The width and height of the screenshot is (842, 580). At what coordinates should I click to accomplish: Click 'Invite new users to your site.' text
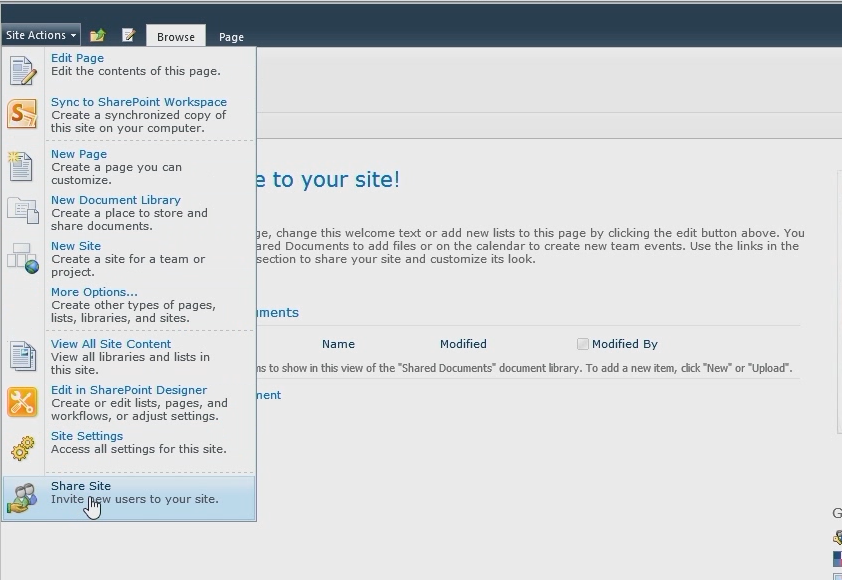tap(135, 499)
